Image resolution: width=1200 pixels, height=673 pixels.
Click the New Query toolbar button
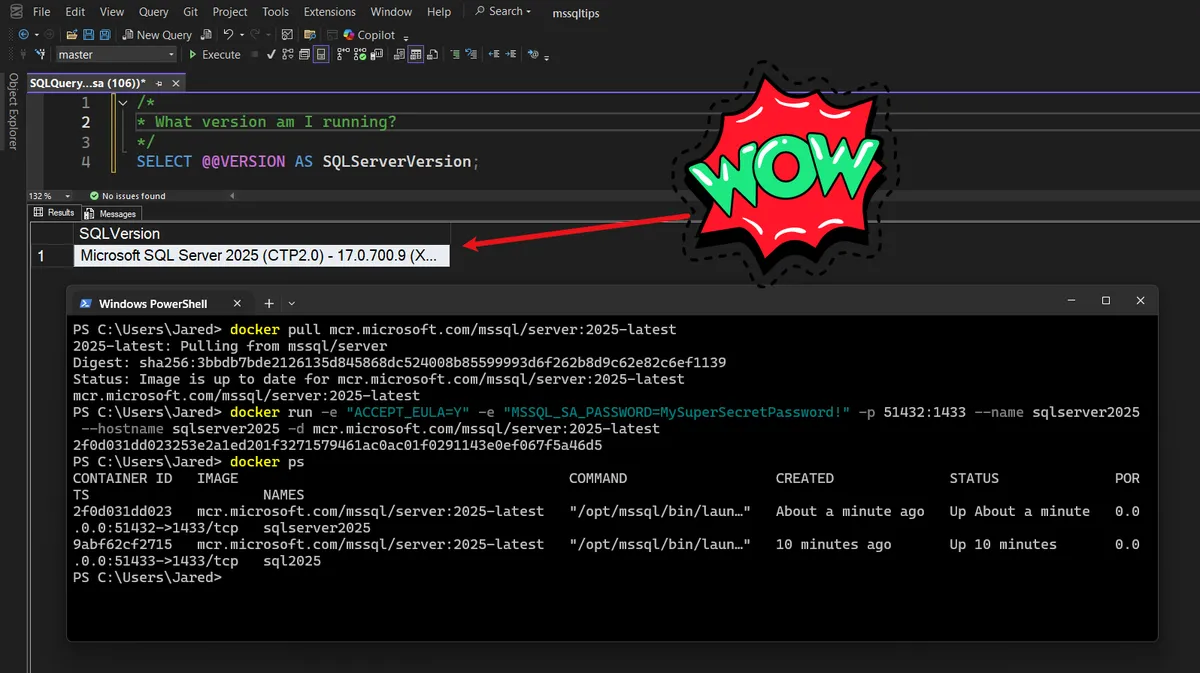pyautogui.click(x=158, y=35)
